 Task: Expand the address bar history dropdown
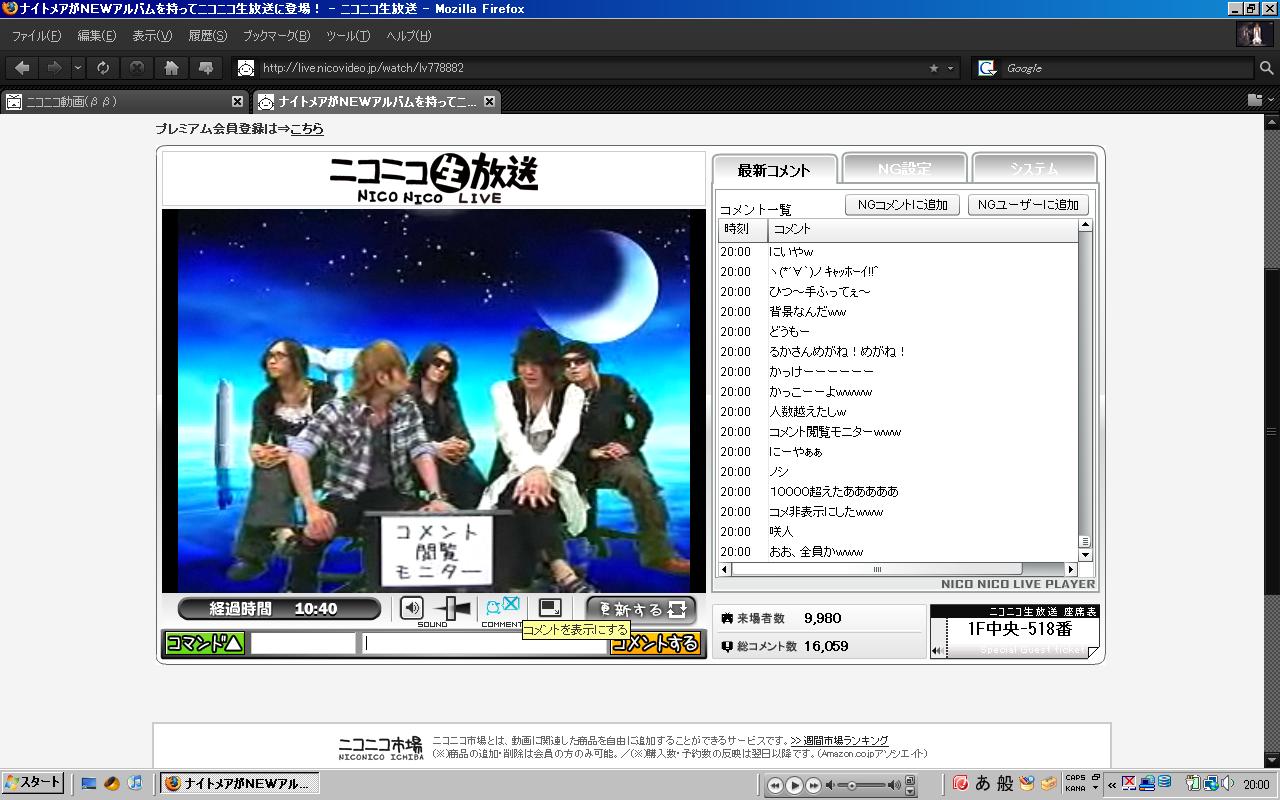pyautogui.click(x=950, y=68)
